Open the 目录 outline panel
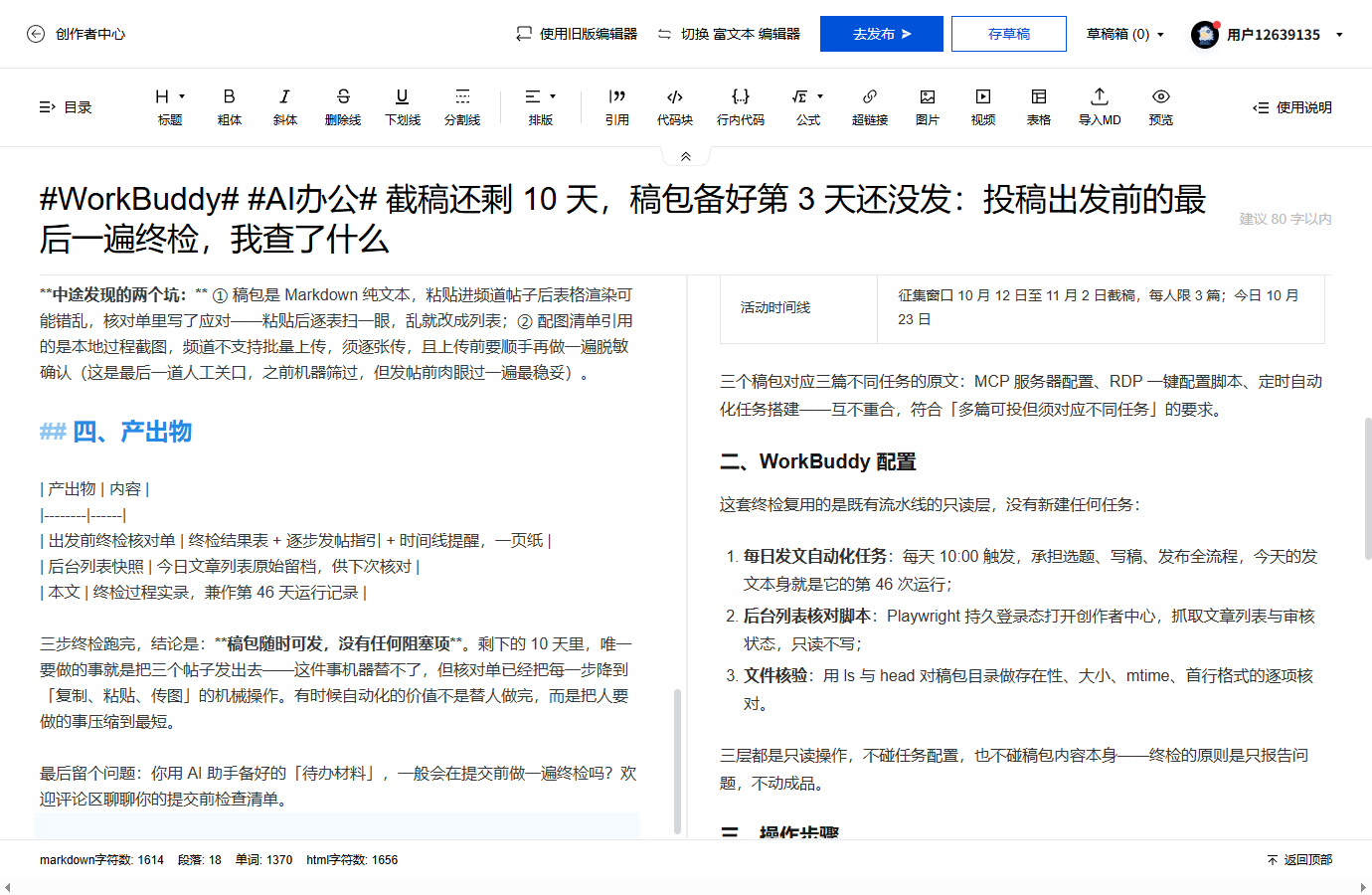The height and width of the screenshot is (895, 1372). click(x=66, y=107)
